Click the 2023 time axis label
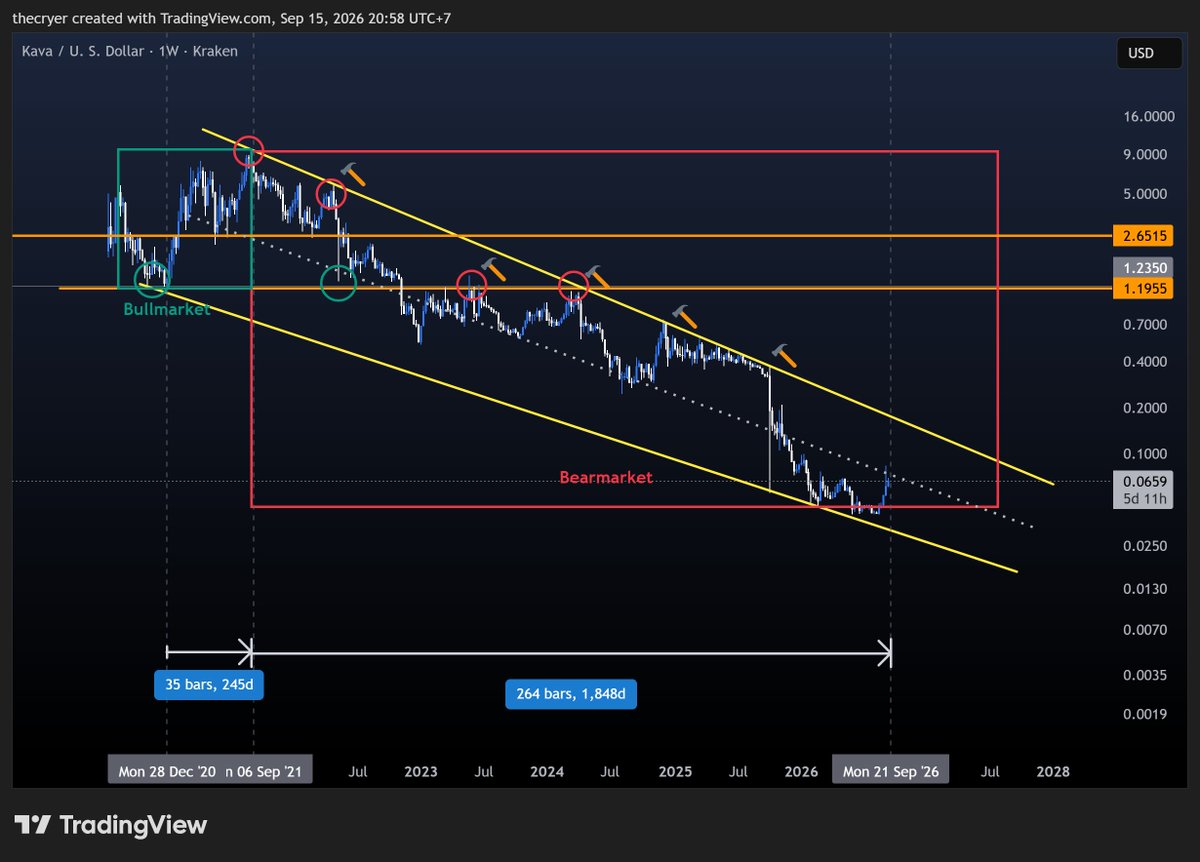 [421, 772]
